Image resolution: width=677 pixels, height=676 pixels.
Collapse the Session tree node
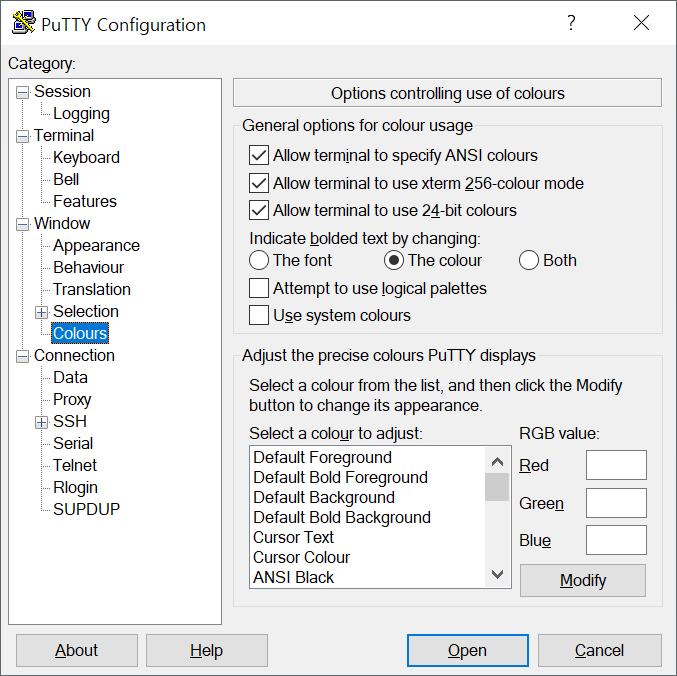[22, 92]
